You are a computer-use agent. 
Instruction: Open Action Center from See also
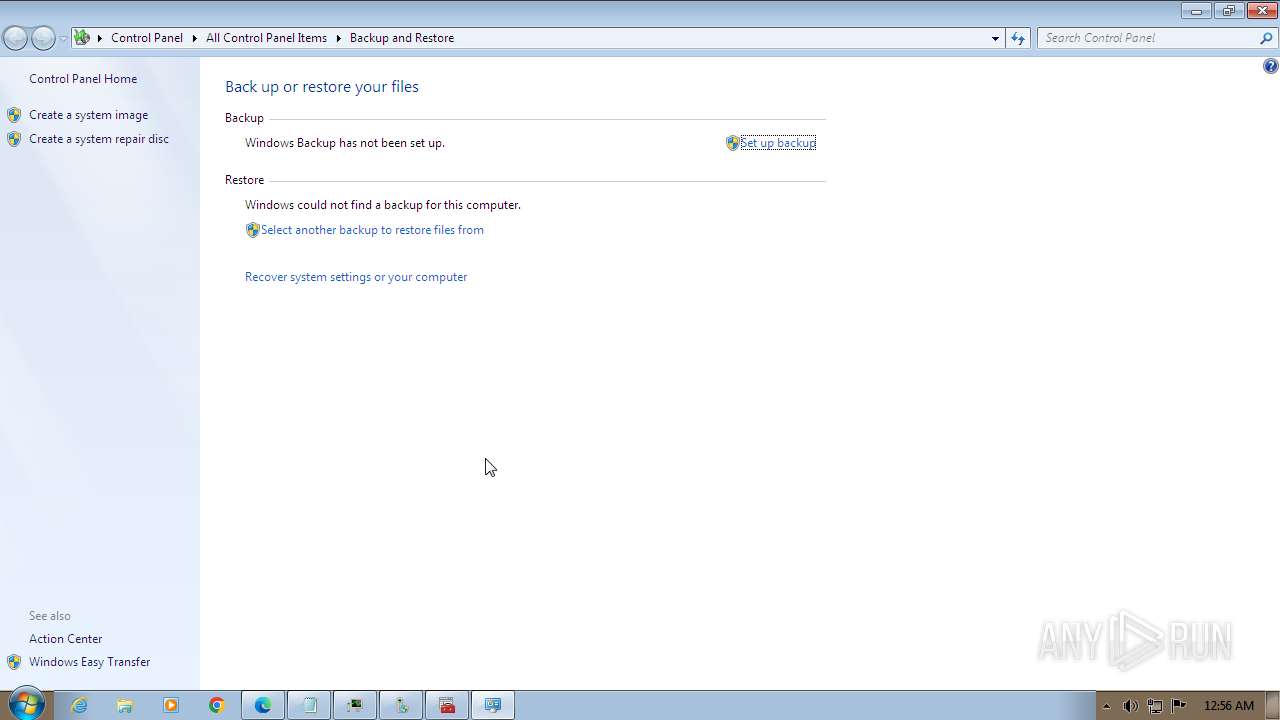click(66, 639)
